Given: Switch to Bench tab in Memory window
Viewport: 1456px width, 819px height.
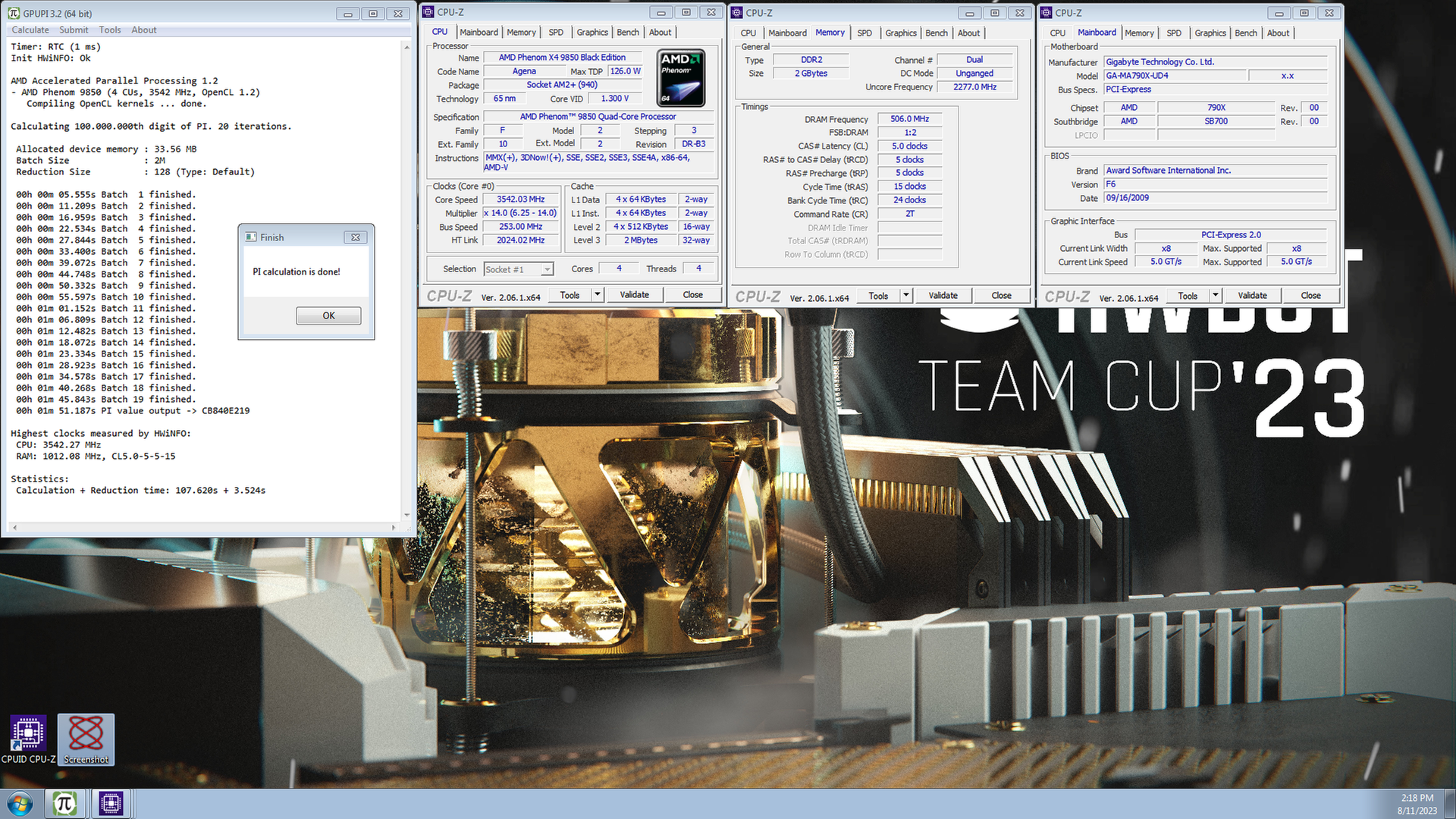Looking at the screenshot, I should (937, 33).
